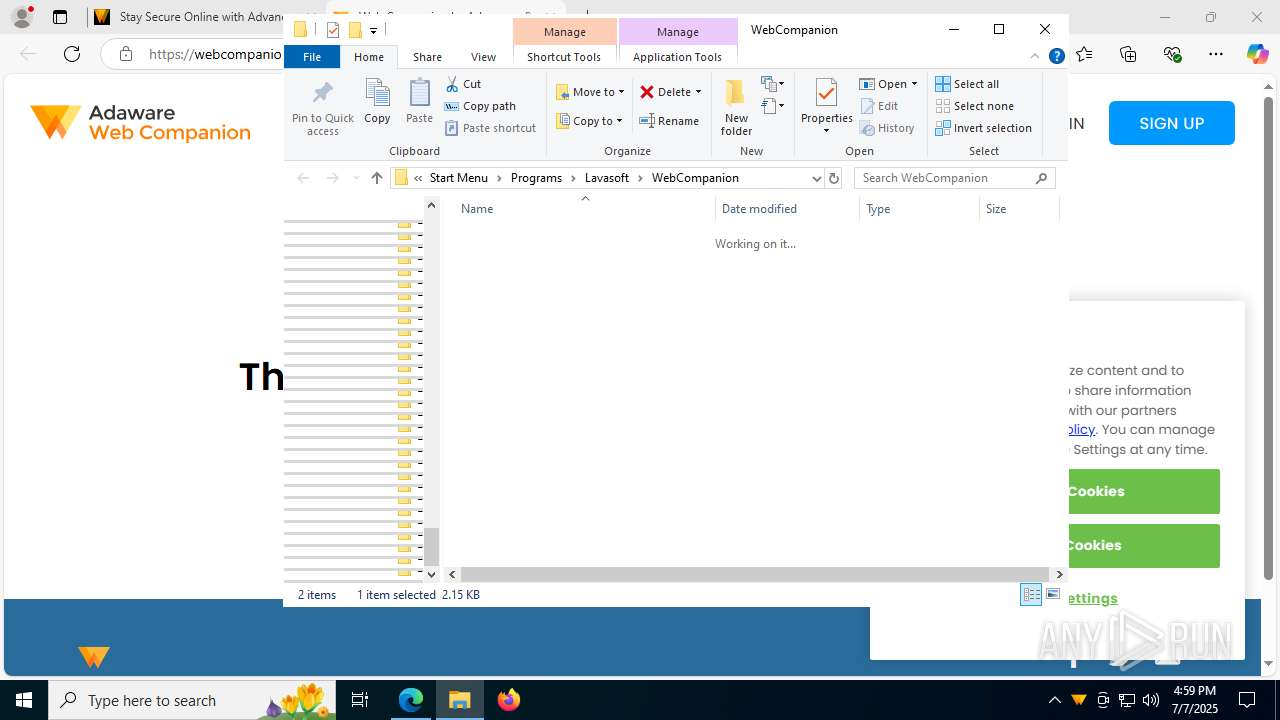Go up one folder level arrow
This screenshot has width=1280, height=720.
point(376,178)
